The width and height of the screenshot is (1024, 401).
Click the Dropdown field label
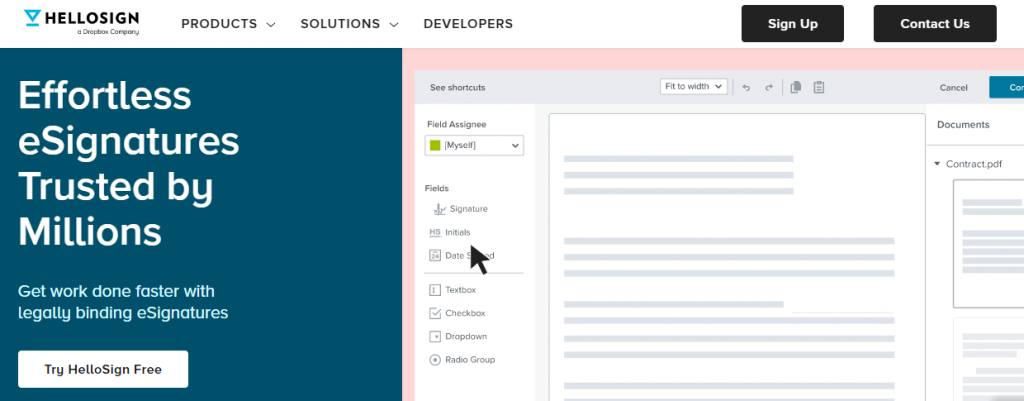466,336
